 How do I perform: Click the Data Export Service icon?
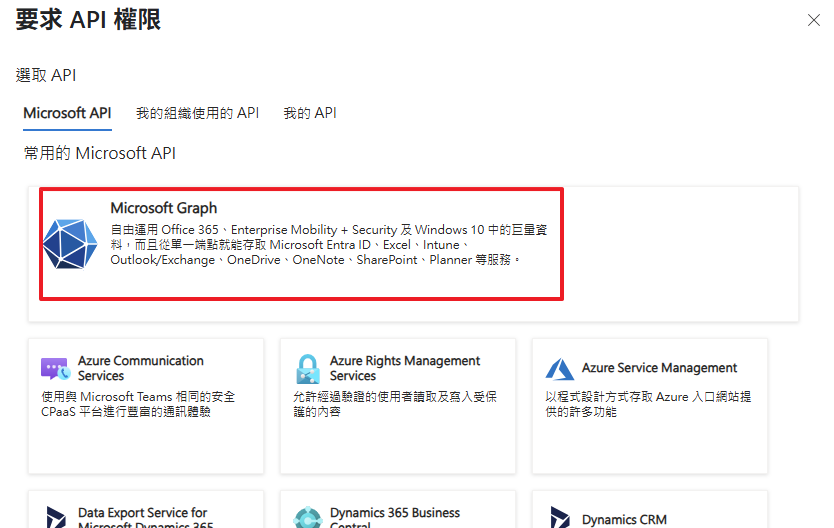tap(55, 518)
